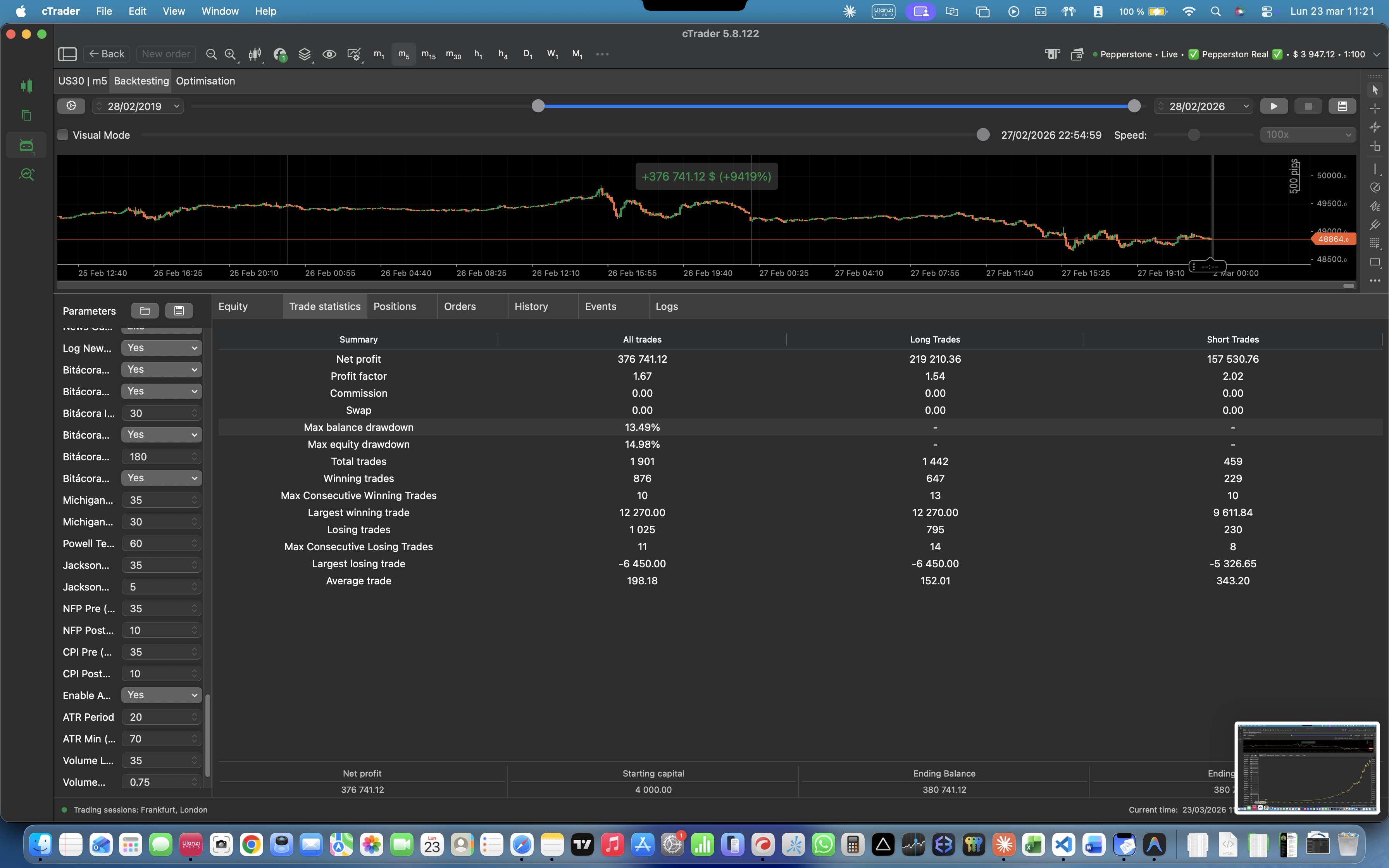
Task: Start backtesting with the play button
Action: 1274,106
